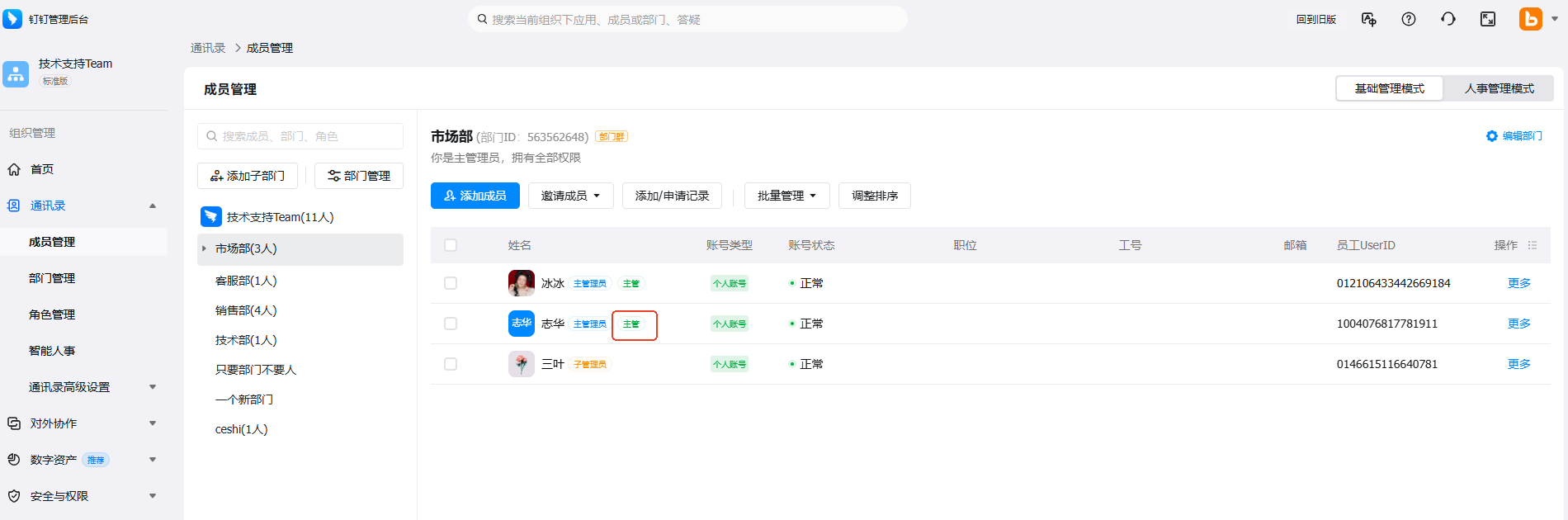Open the user account avatar in header
The width and height of the screenshot is (1568, 520).
[1531, 19]
